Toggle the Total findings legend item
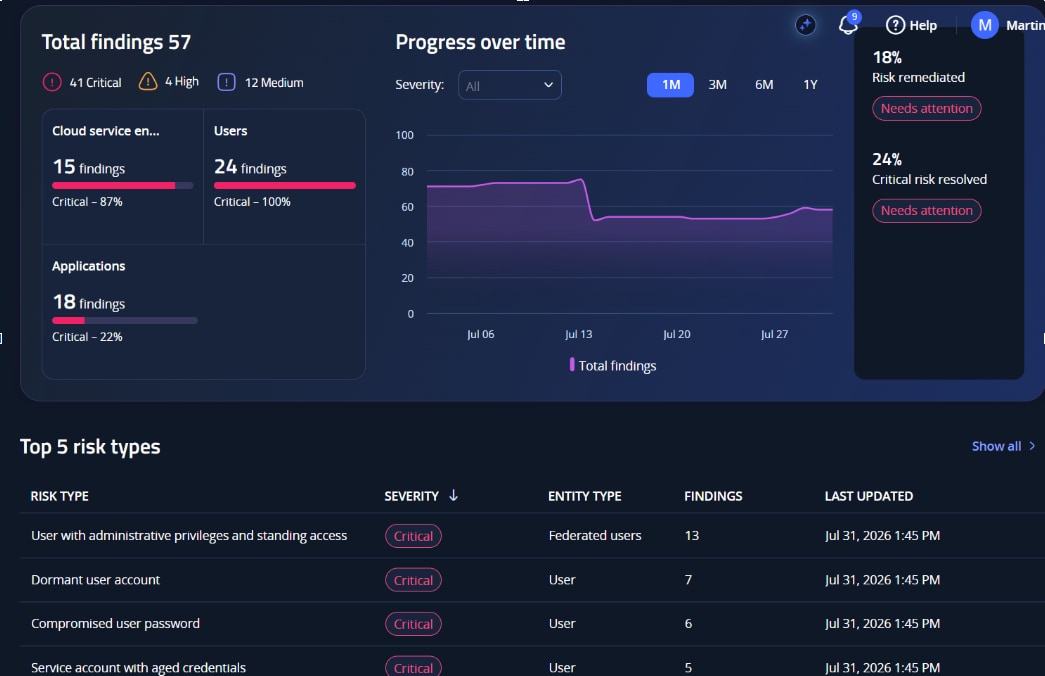Screen dimensions: 1045x676 click(x=612, y=365)
